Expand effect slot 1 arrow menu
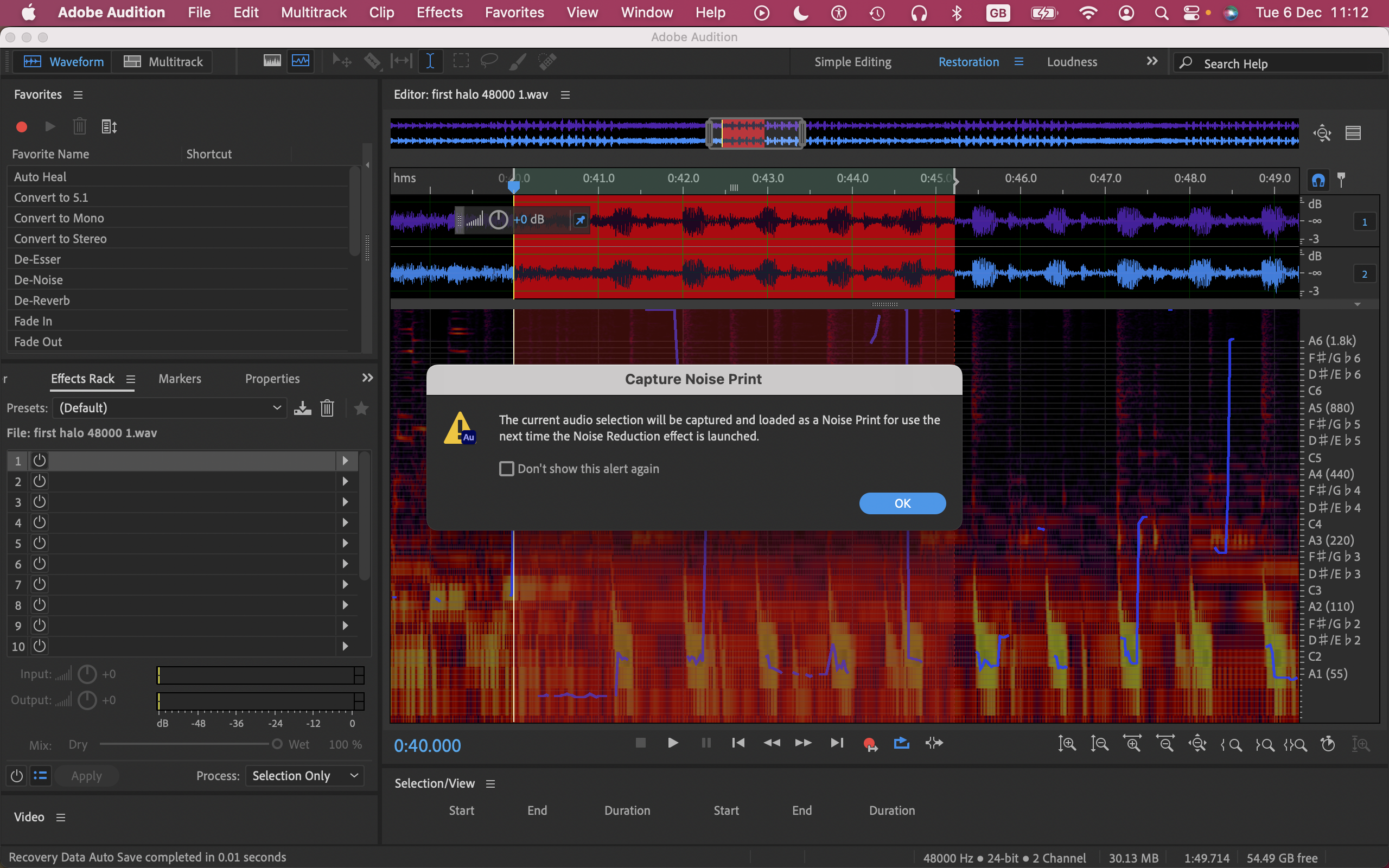1389x868 pixels. 345,461
